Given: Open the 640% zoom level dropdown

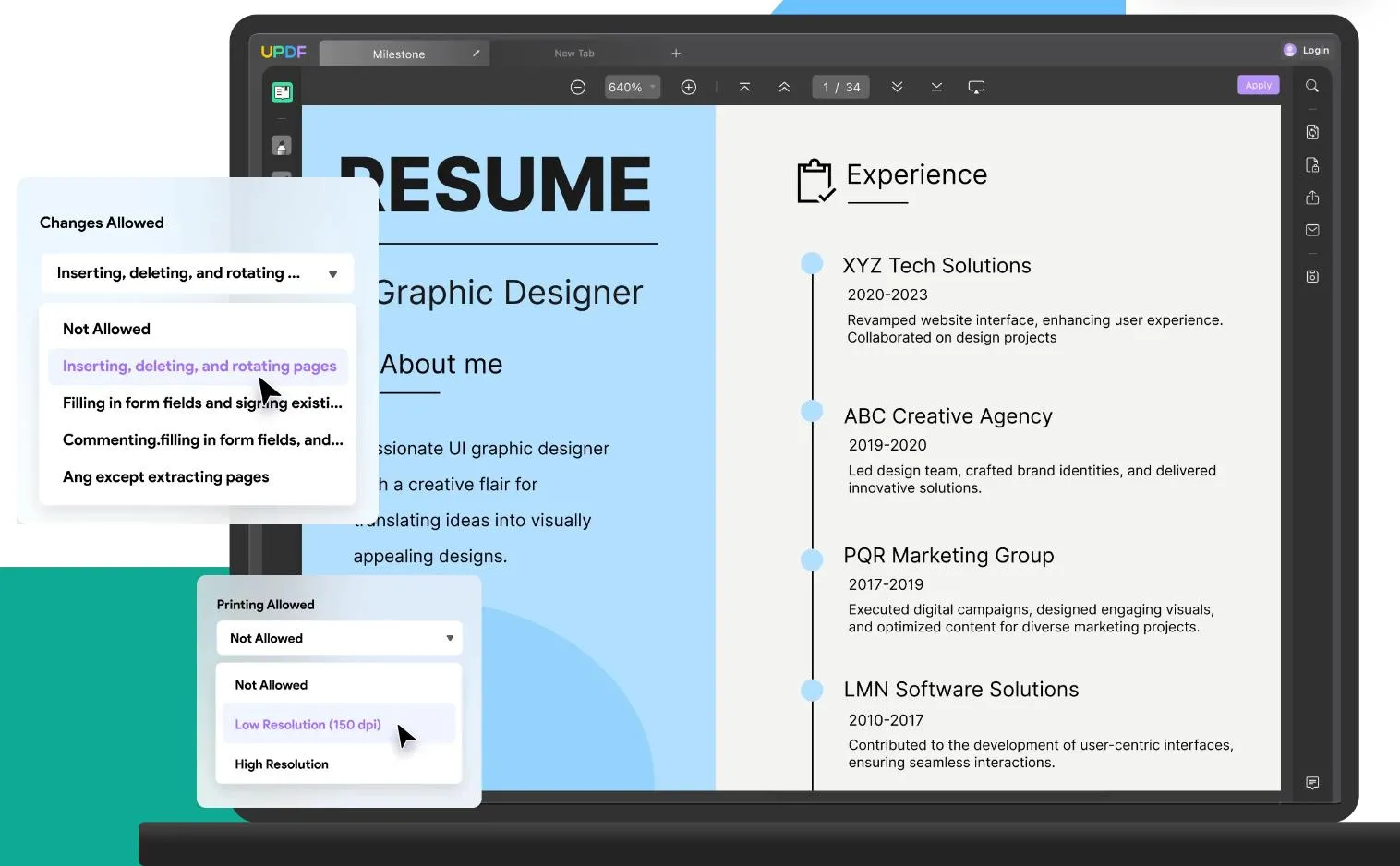Looking at the screenshot, I should [633, 87].
